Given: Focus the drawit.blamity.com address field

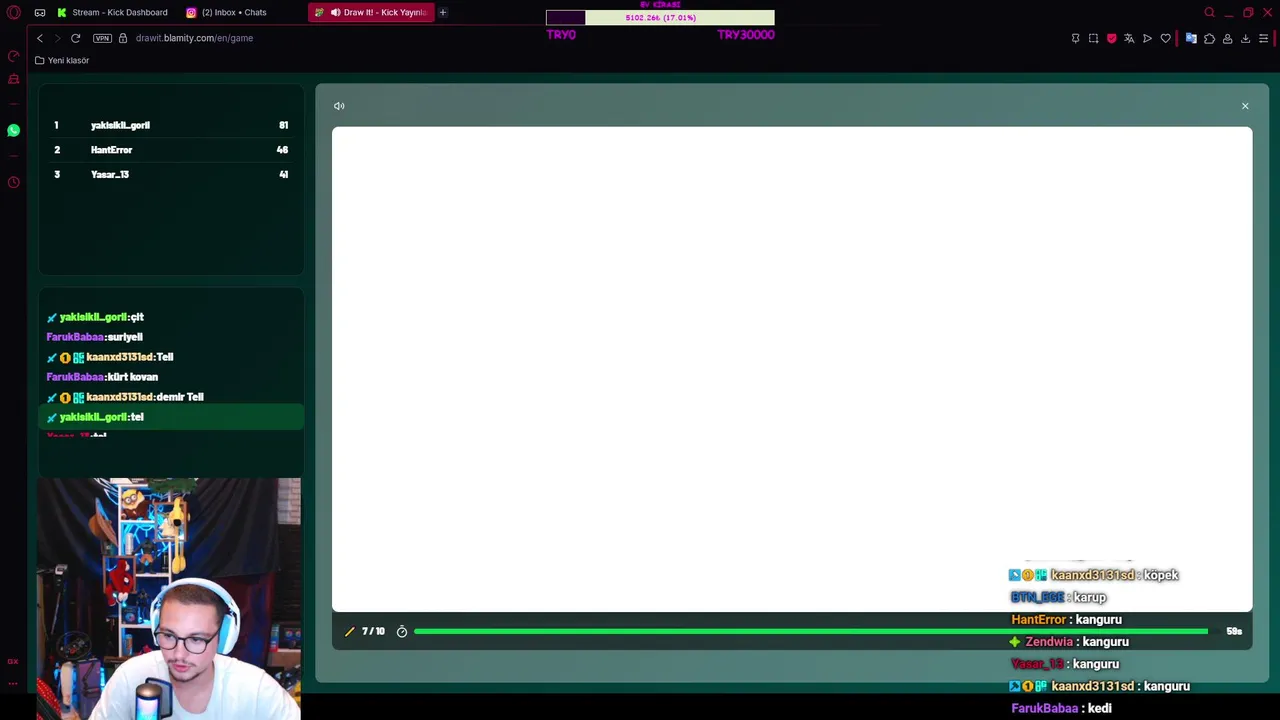Looking at the screenshot, I should click(x=194, y=38).
